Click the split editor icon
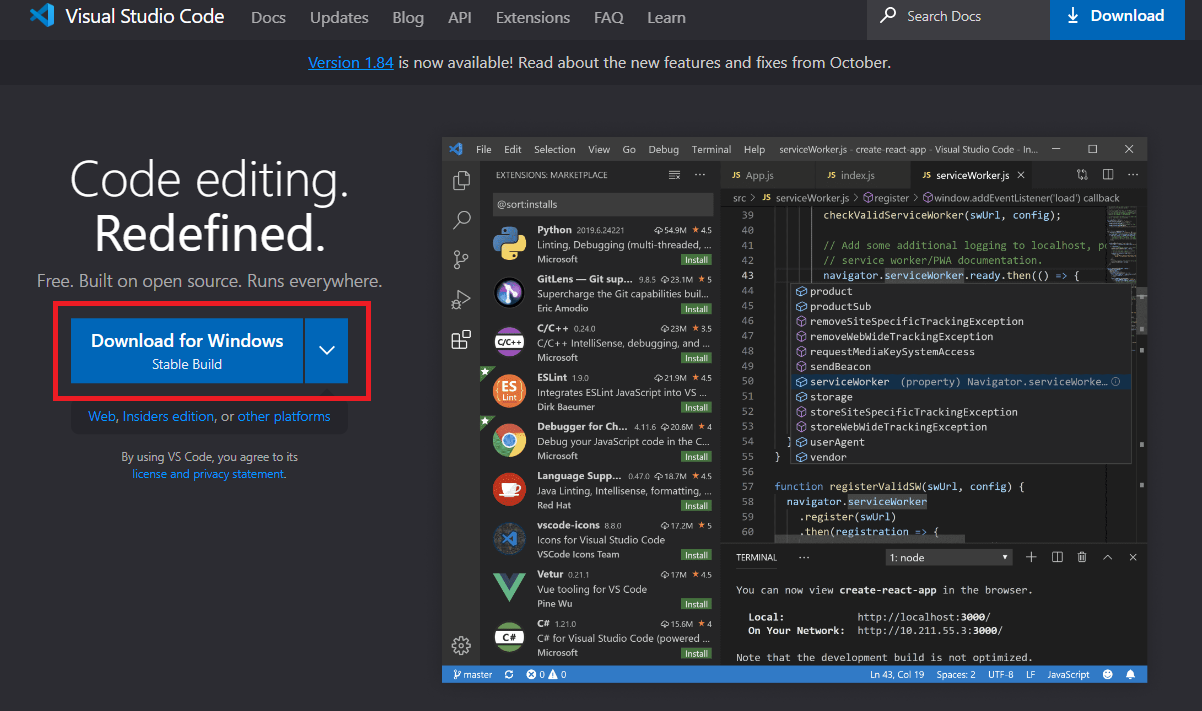The width and height of the screenshot is (1202, 711). [1107, 175]
